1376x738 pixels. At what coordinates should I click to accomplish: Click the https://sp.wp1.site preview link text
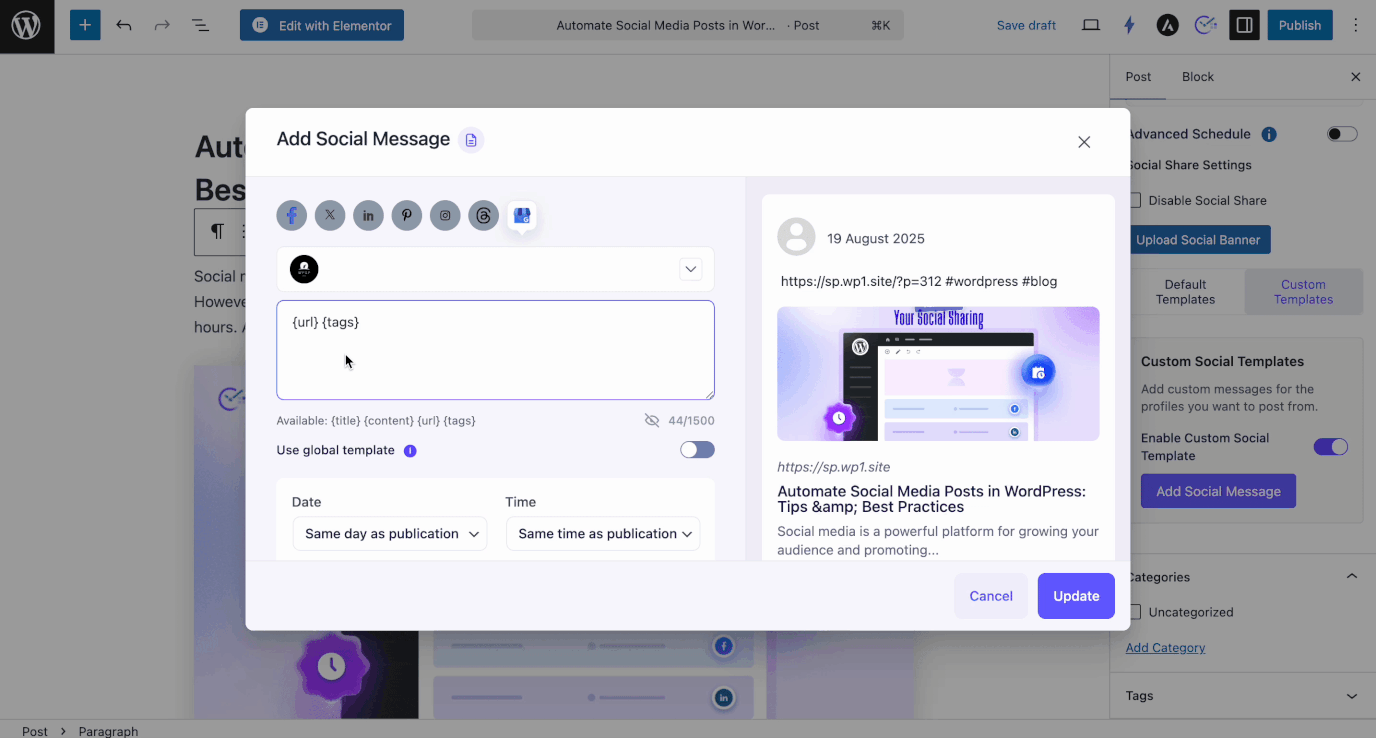point(833,467)
